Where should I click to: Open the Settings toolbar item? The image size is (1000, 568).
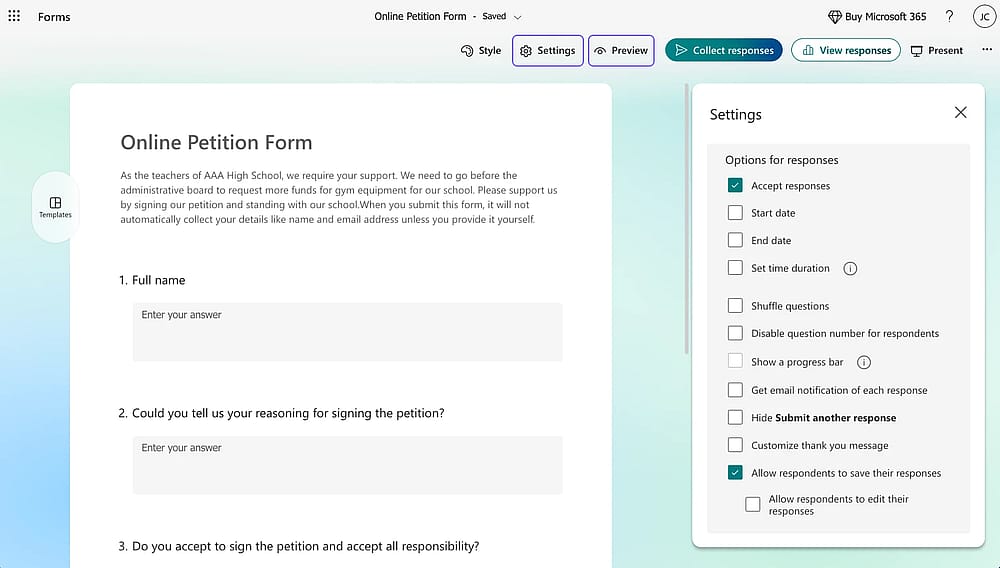548,50
